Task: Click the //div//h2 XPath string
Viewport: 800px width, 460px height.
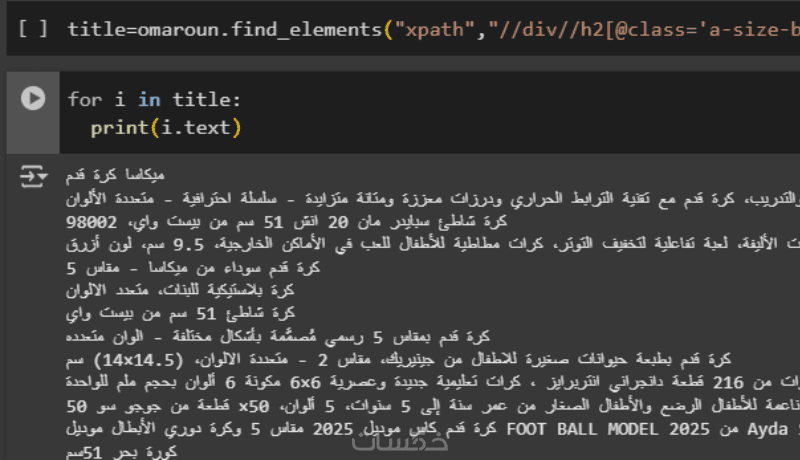Action: click(640, 28)
